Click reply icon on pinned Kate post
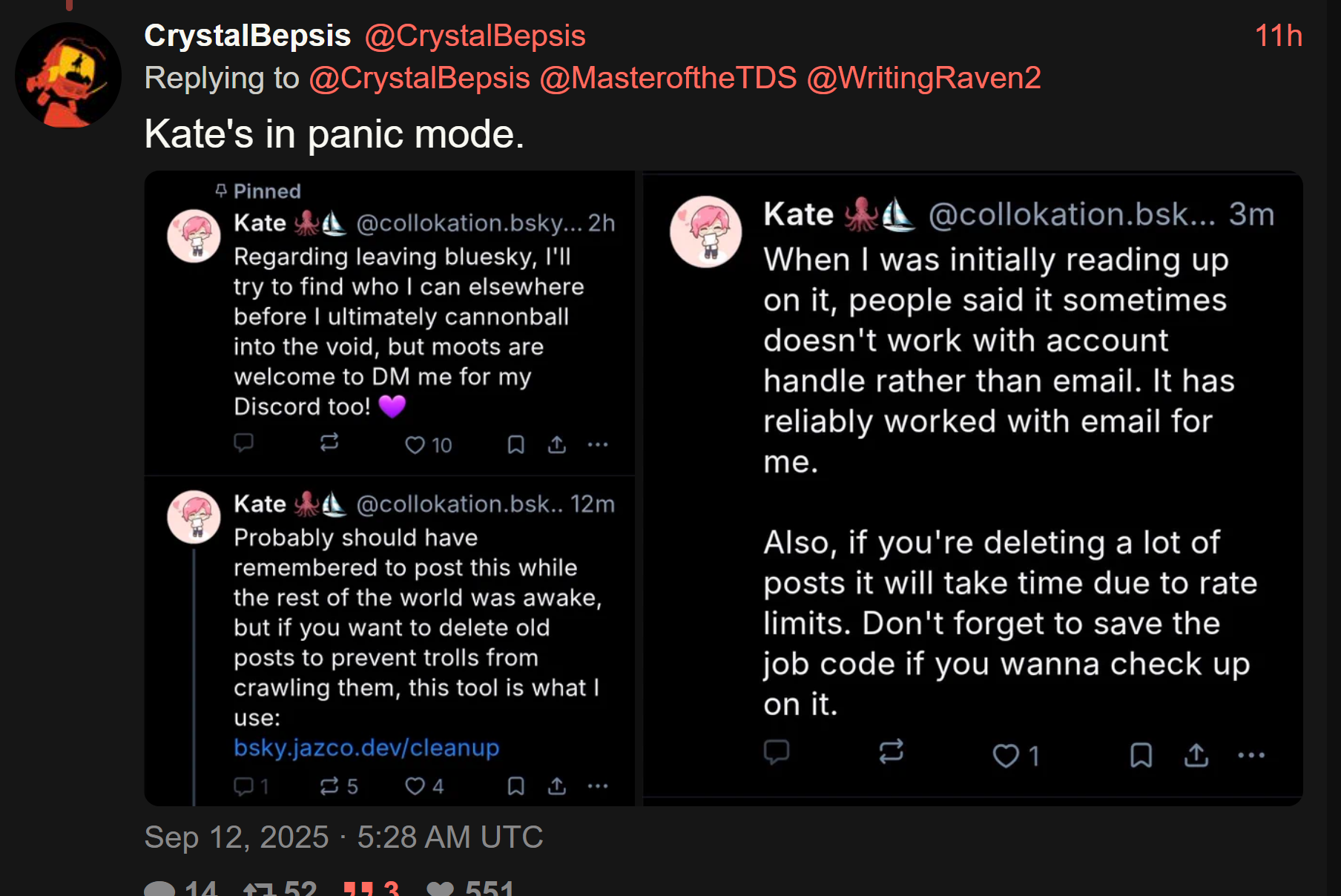 pos(244,443)
